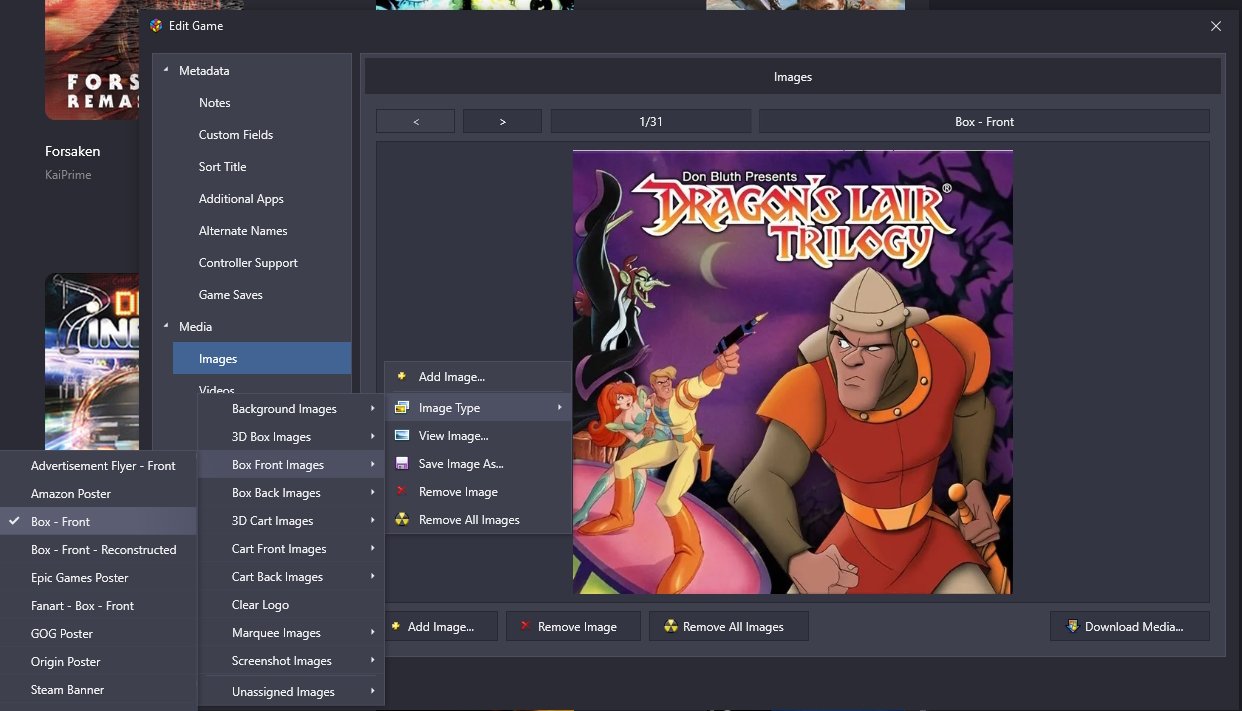The image size is (1242, 711).
Task: Open View Image... from the context menu
Action: 478,436
